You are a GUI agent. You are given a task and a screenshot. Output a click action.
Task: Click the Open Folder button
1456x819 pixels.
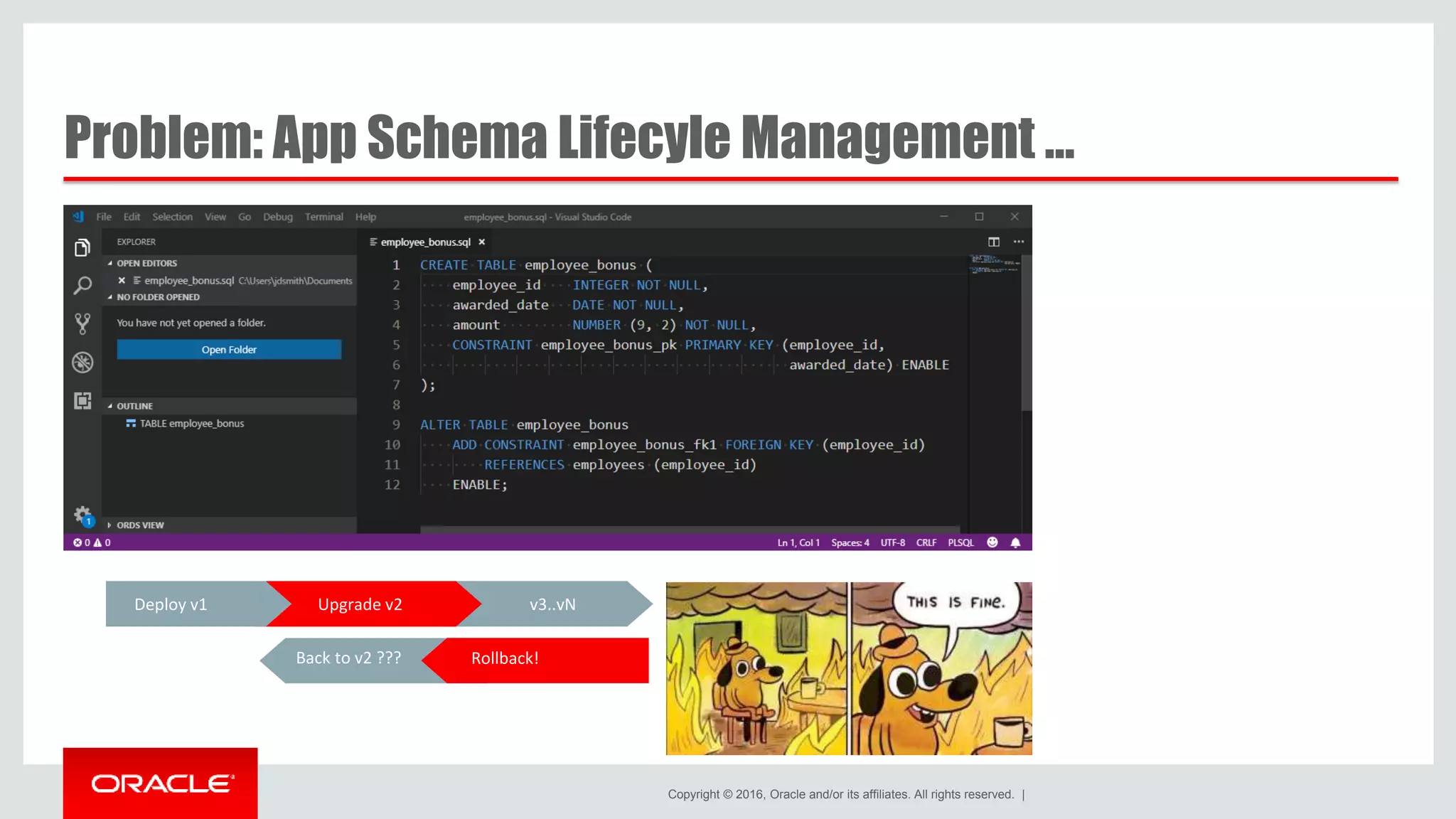[x=229, y=349]
